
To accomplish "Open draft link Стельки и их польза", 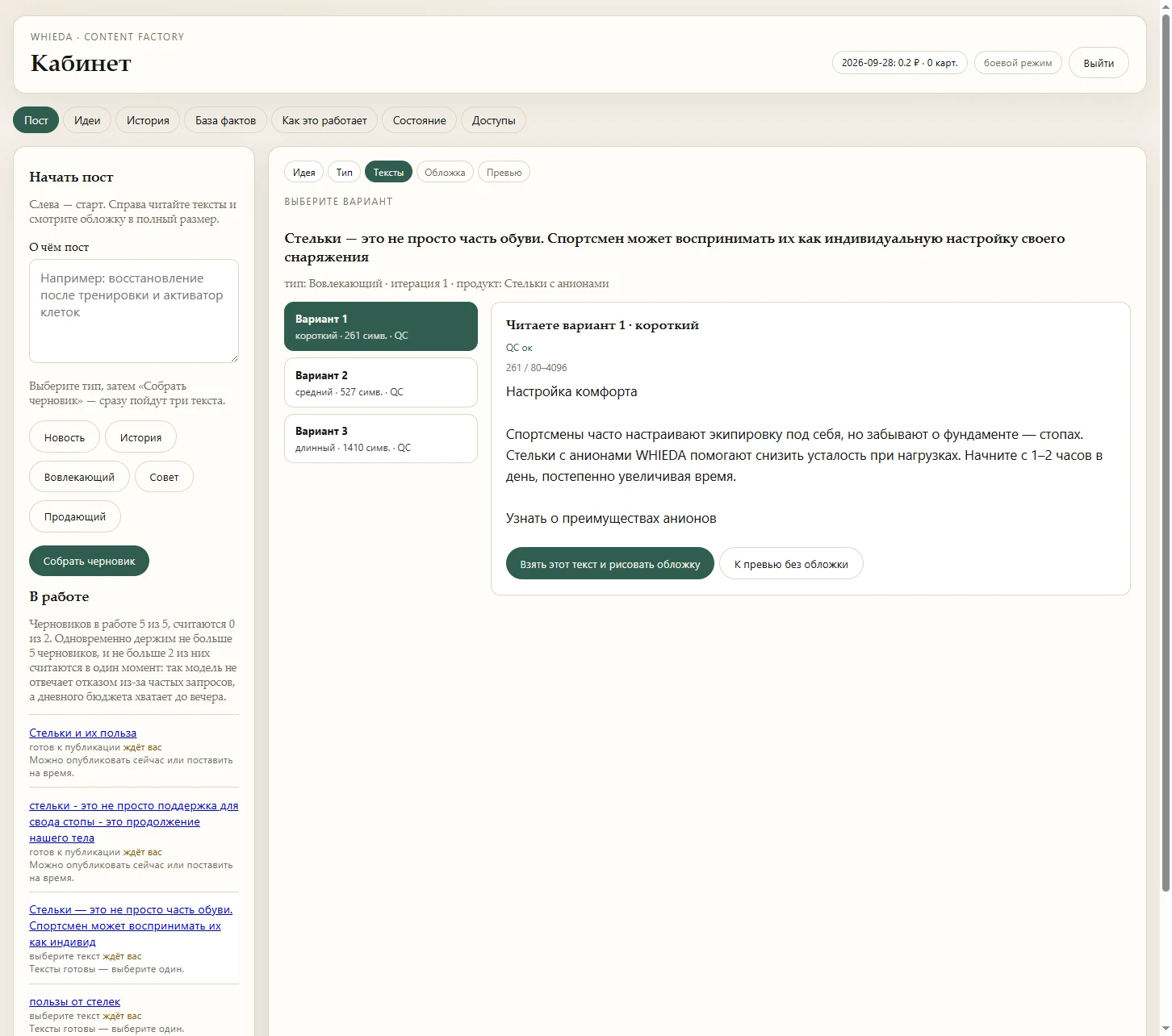I will [x=83, y=733].
